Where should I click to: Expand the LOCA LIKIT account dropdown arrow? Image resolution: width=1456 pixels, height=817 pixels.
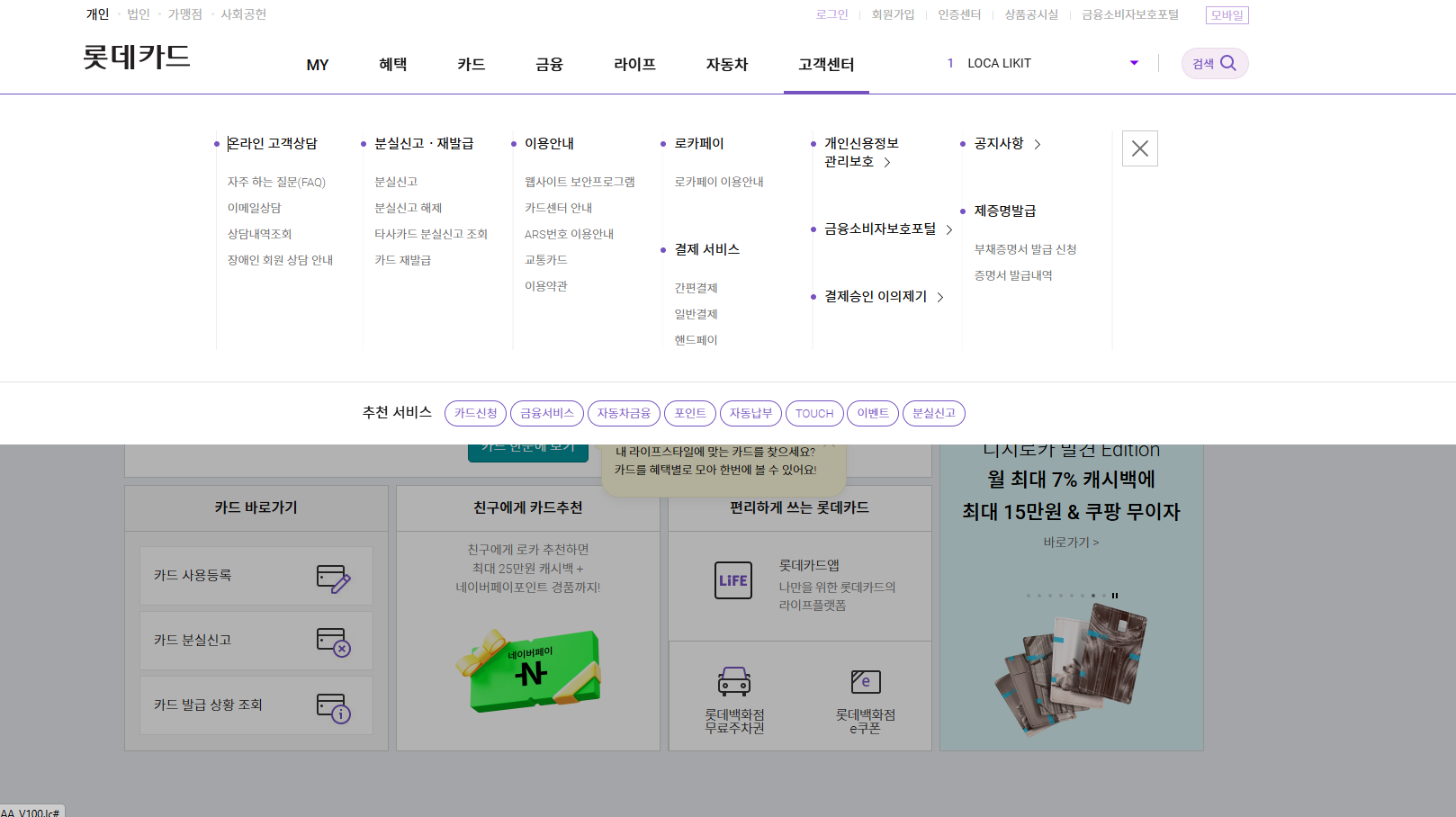(x=1133, y=63)
